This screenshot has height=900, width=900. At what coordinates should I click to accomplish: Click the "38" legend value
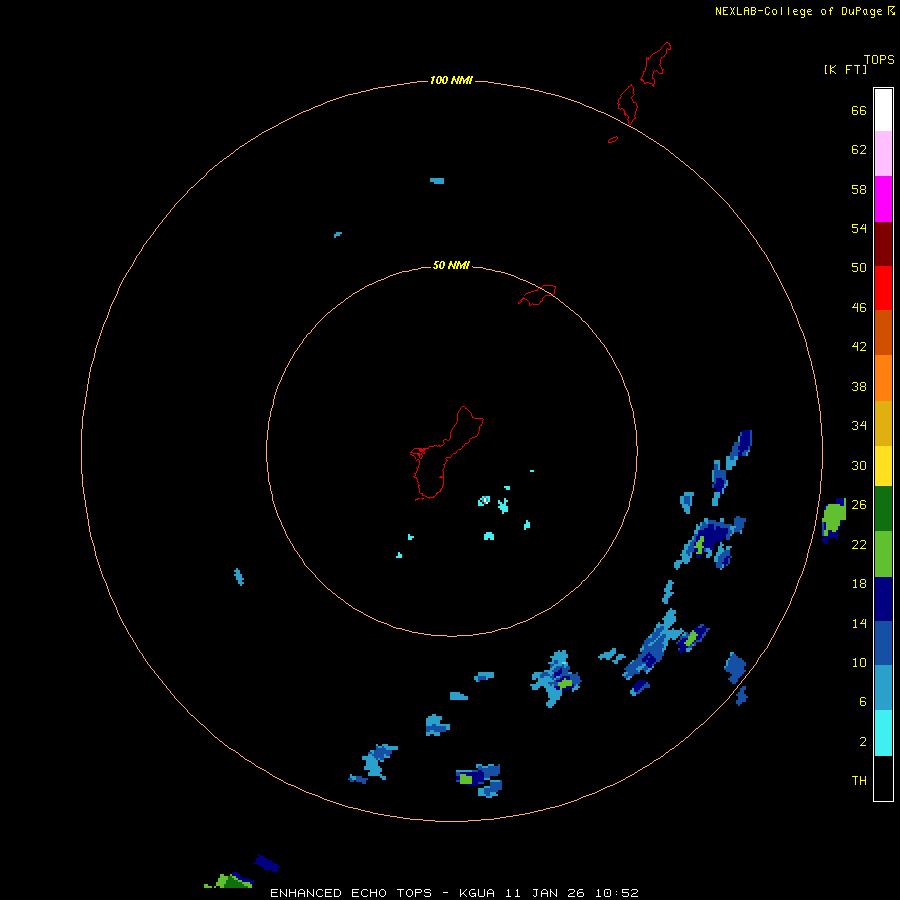859,386
